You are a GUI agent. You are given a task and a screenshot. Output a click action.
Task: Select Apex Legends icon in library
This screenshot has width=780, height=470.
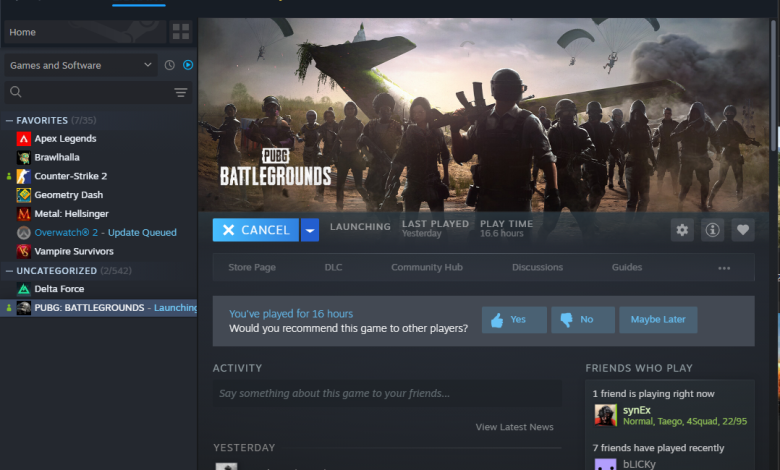23,139
